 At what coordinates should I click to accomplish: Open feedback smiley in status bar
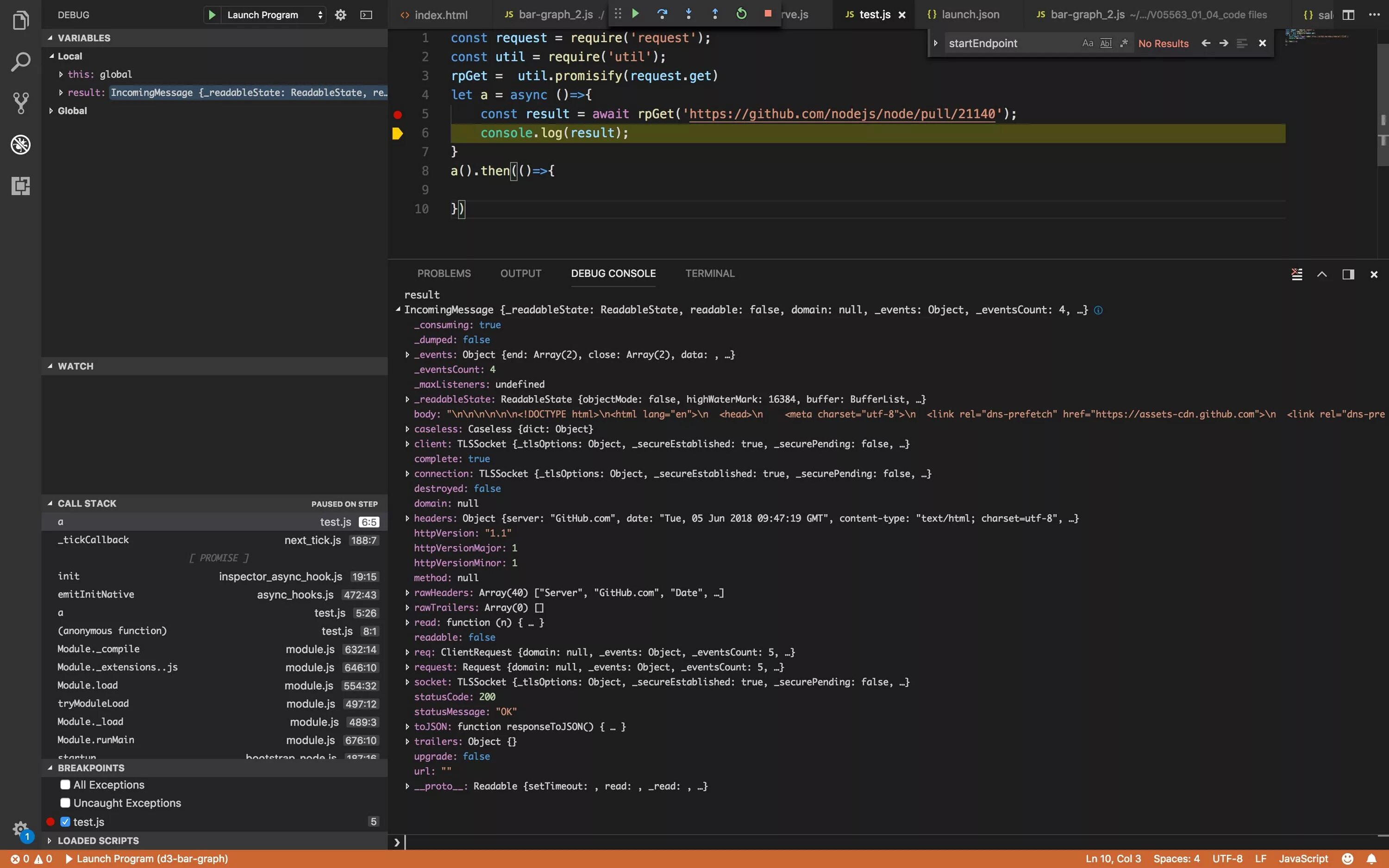[x=1348, y=859]
